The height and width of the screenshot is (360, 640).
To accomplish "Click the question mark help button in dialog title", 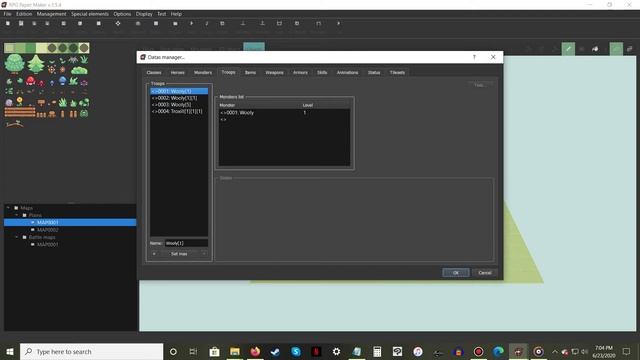I will pos(474,57).
